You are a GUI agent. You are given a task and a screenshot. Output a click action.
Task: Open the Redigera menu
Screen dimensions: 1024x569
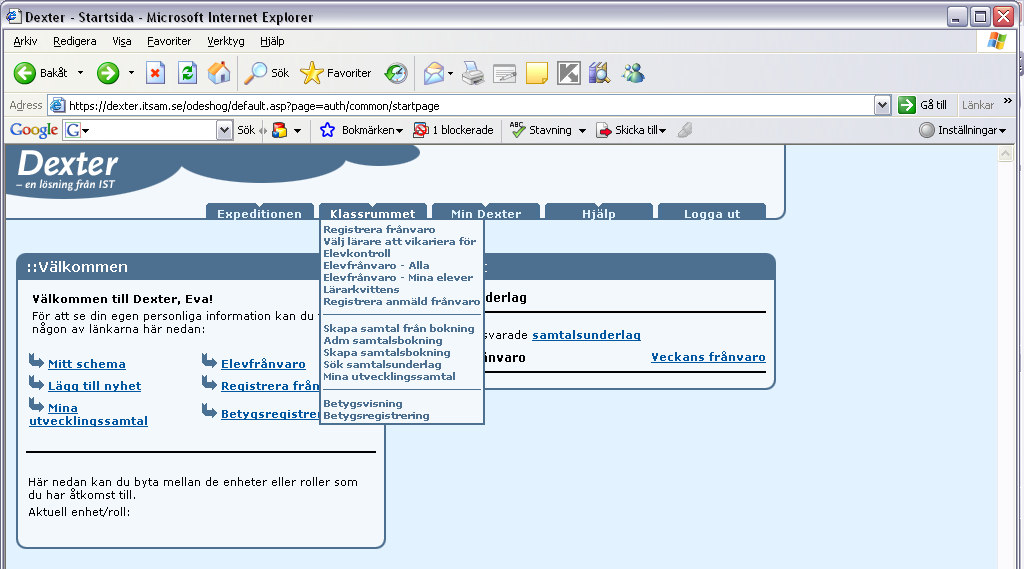point(74,41)
